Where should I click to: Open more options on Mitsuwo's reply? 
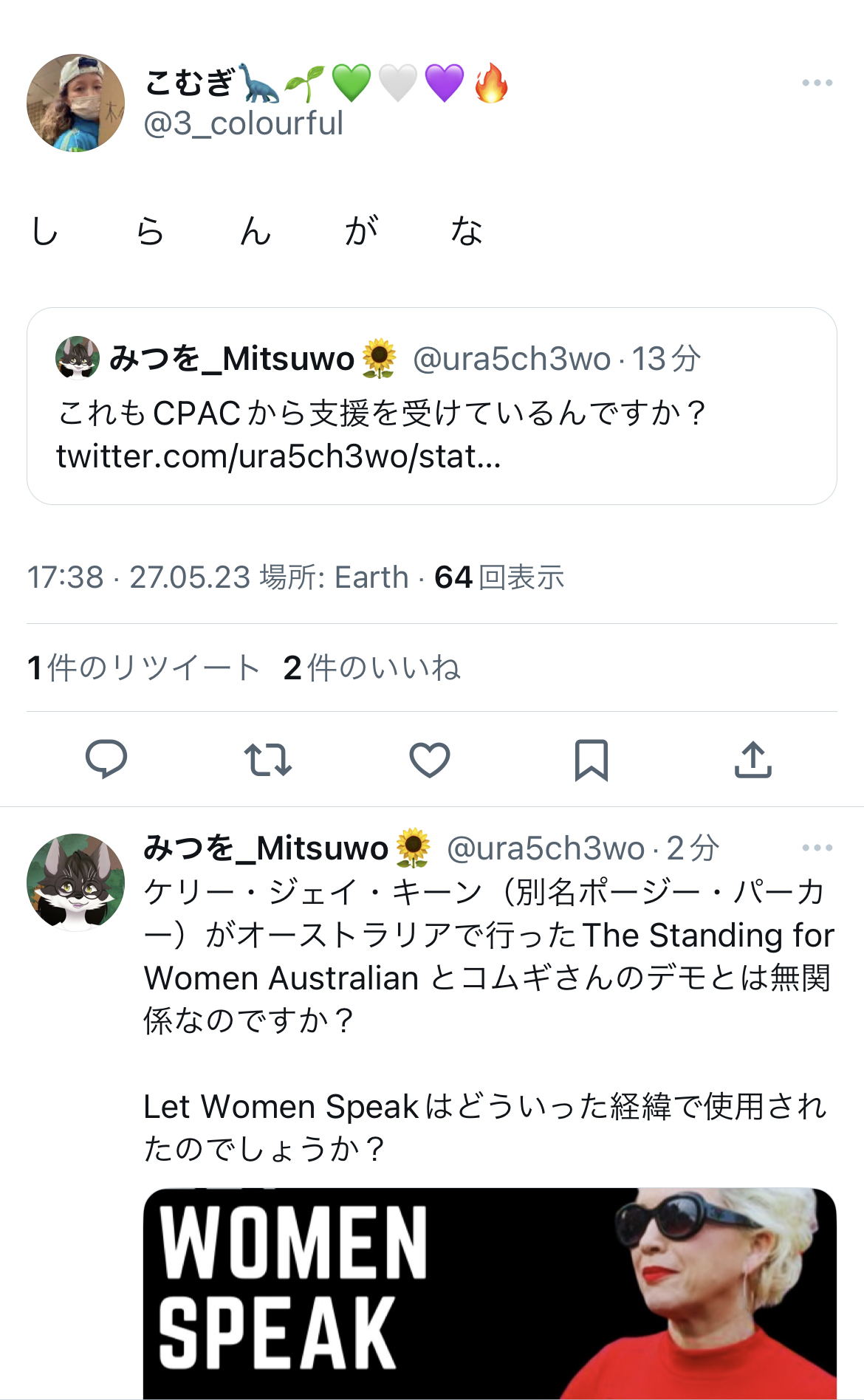(817, 848)
